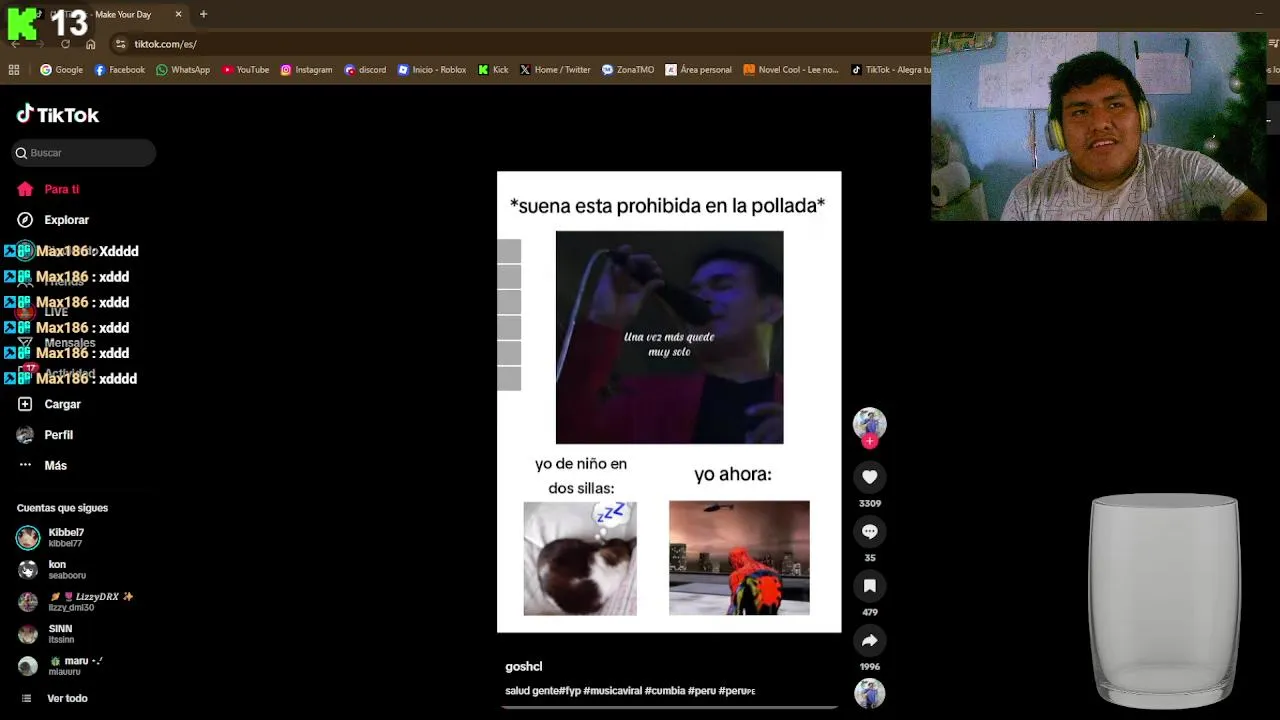Open goshcl username under video
Screen dimensions: 1280x720
524,667
